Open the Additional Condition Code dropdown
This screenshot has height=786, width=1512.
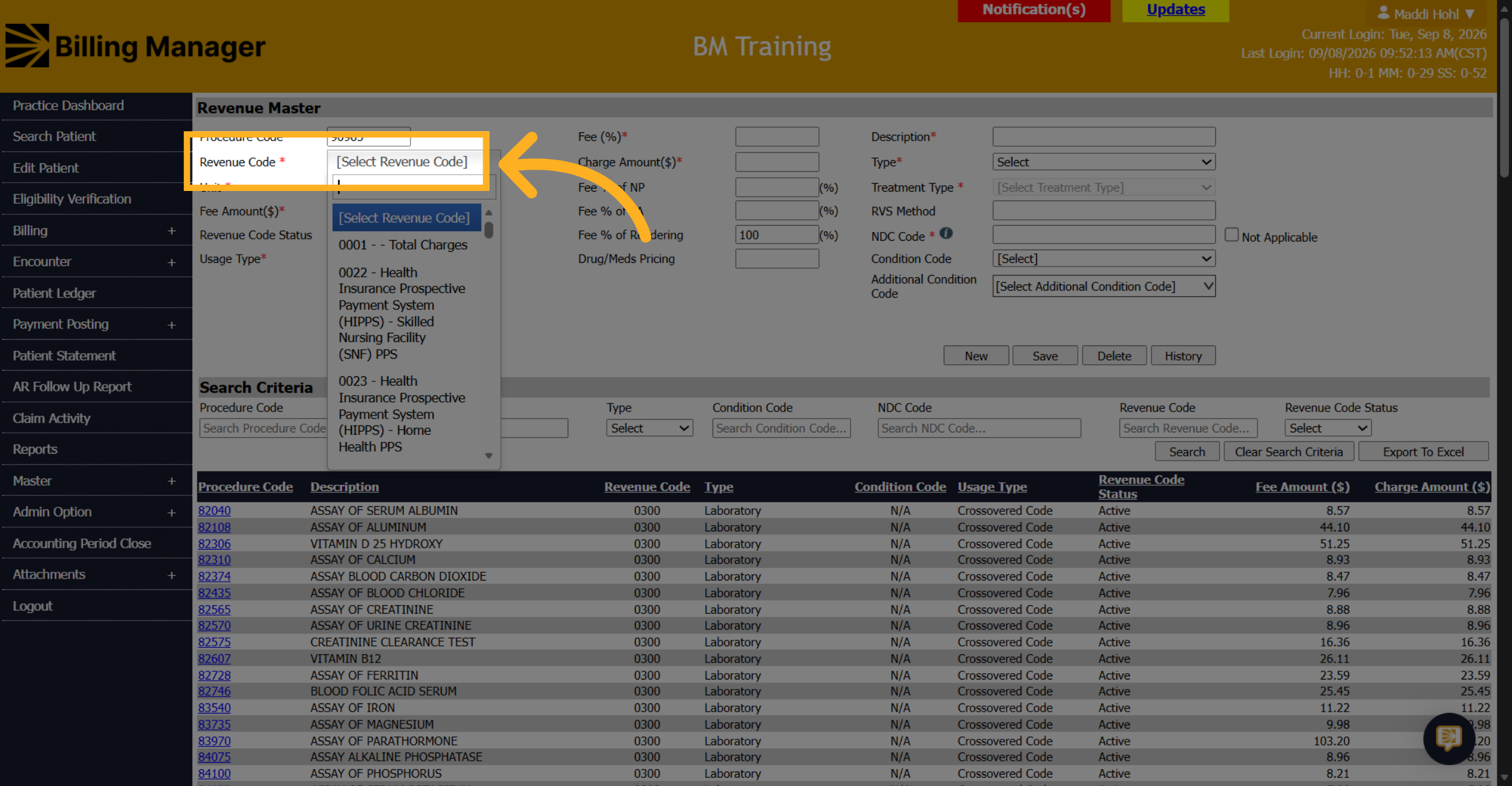point(1104,286)
